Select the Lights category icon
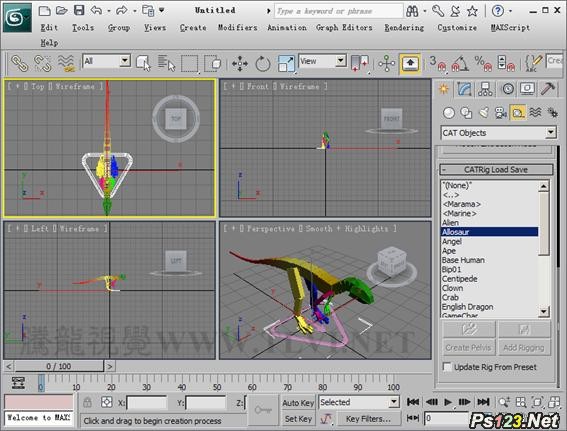Screen dimensions: 567x431 pyautogui.click(x=484, y=113)
